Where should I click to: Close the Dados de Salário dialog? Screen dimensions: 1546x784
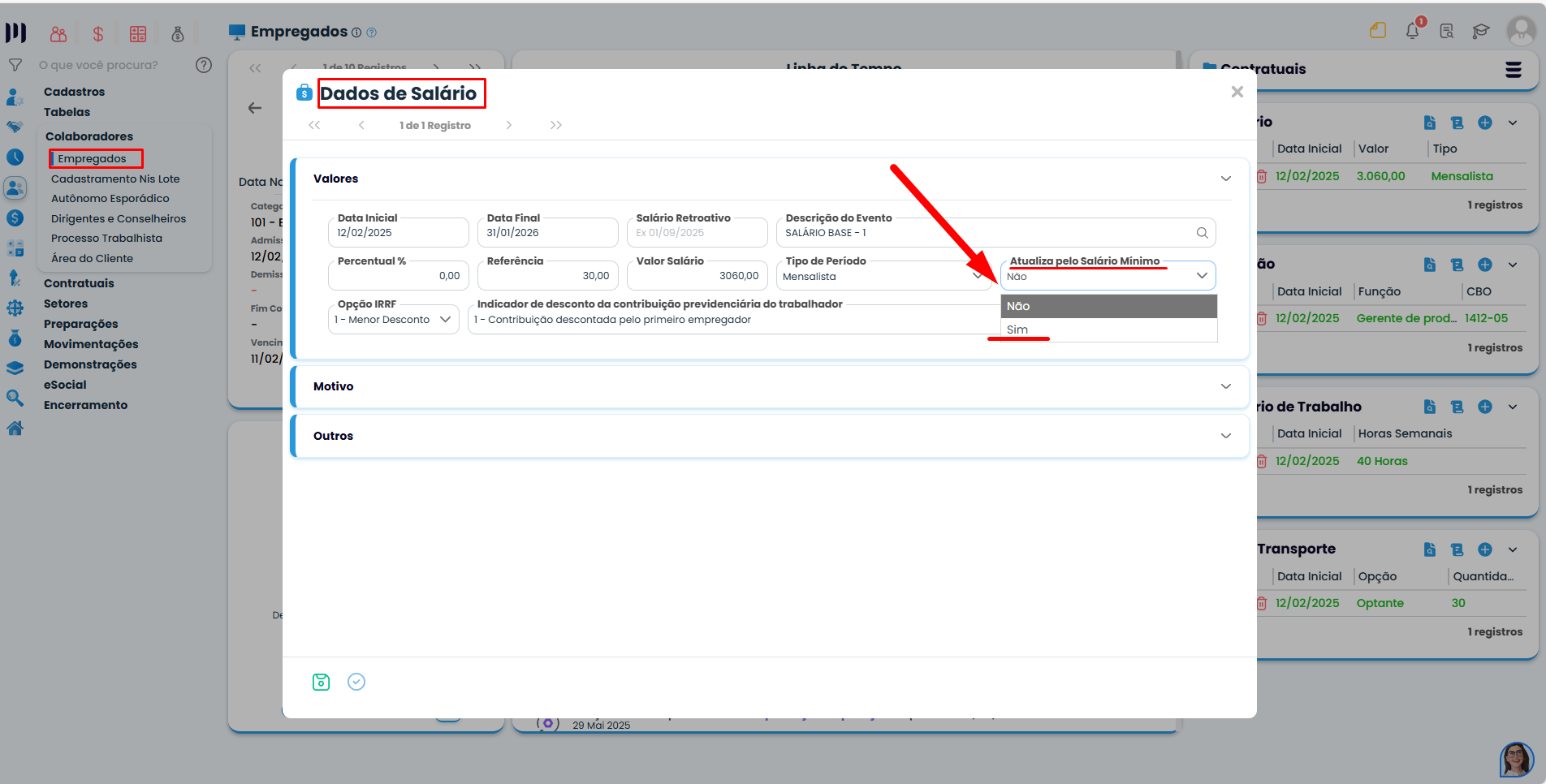pos(1237,92)
